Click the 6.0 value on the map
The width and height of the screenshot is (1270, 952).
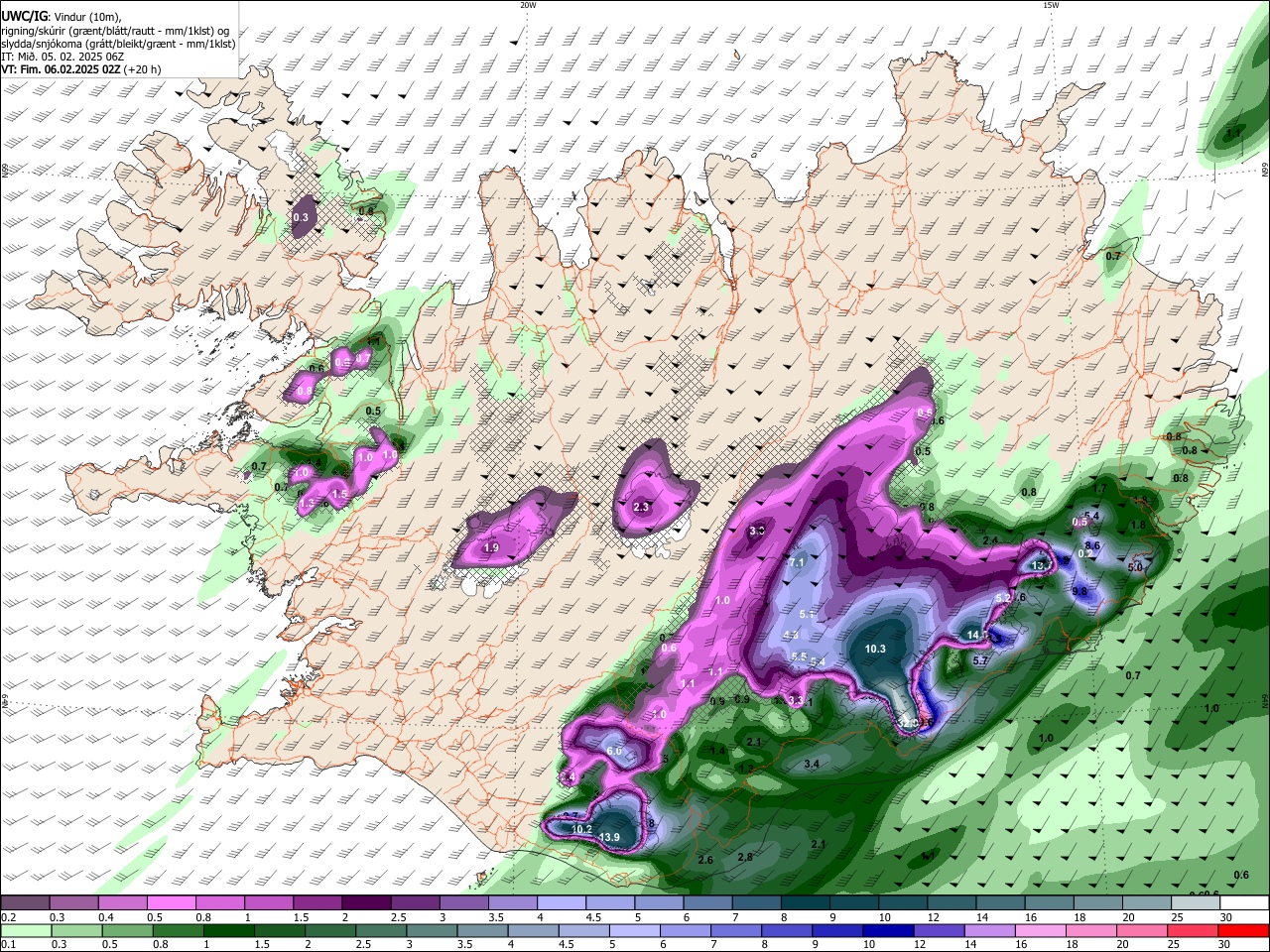click(x=614, y=752)
